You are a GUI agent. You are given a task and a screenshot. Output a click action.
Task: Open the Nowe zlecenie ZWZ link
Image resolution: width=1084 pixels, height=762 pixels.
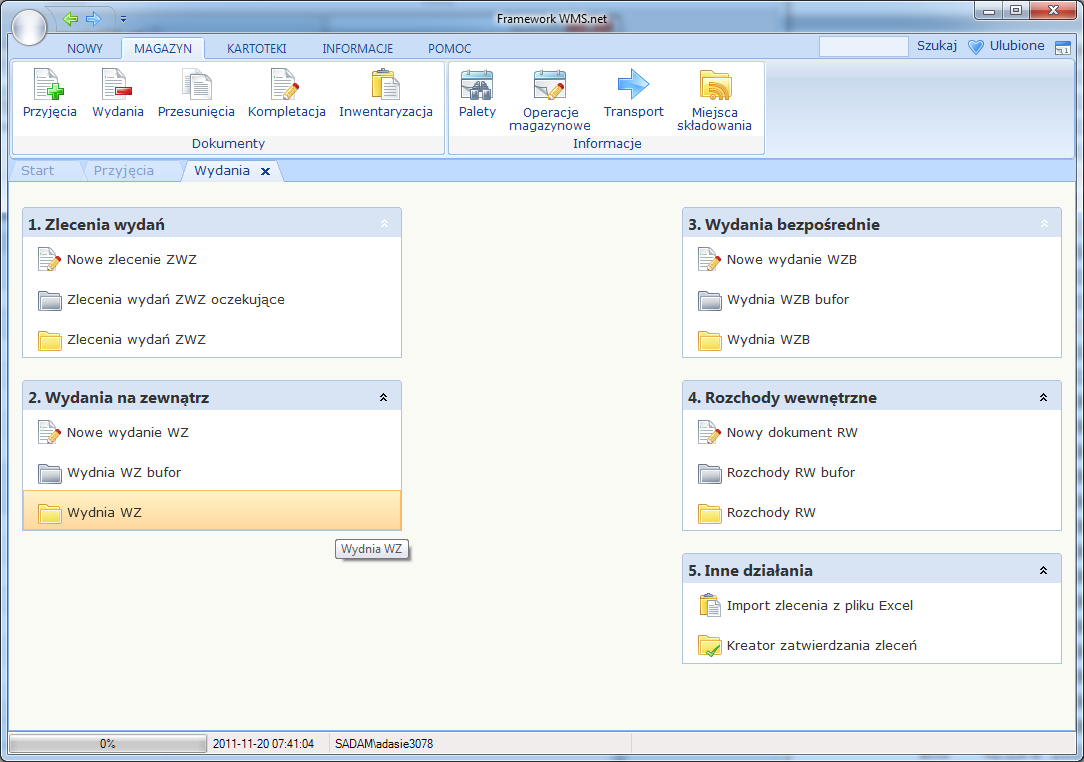click(x=131, y=260)
